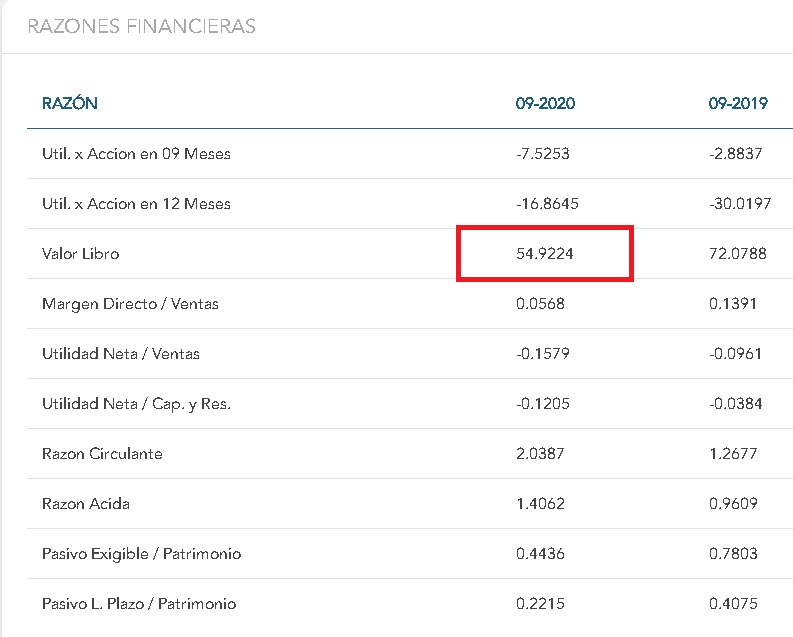
Task: Click the Razon Circulante row label
Action: 102,454
